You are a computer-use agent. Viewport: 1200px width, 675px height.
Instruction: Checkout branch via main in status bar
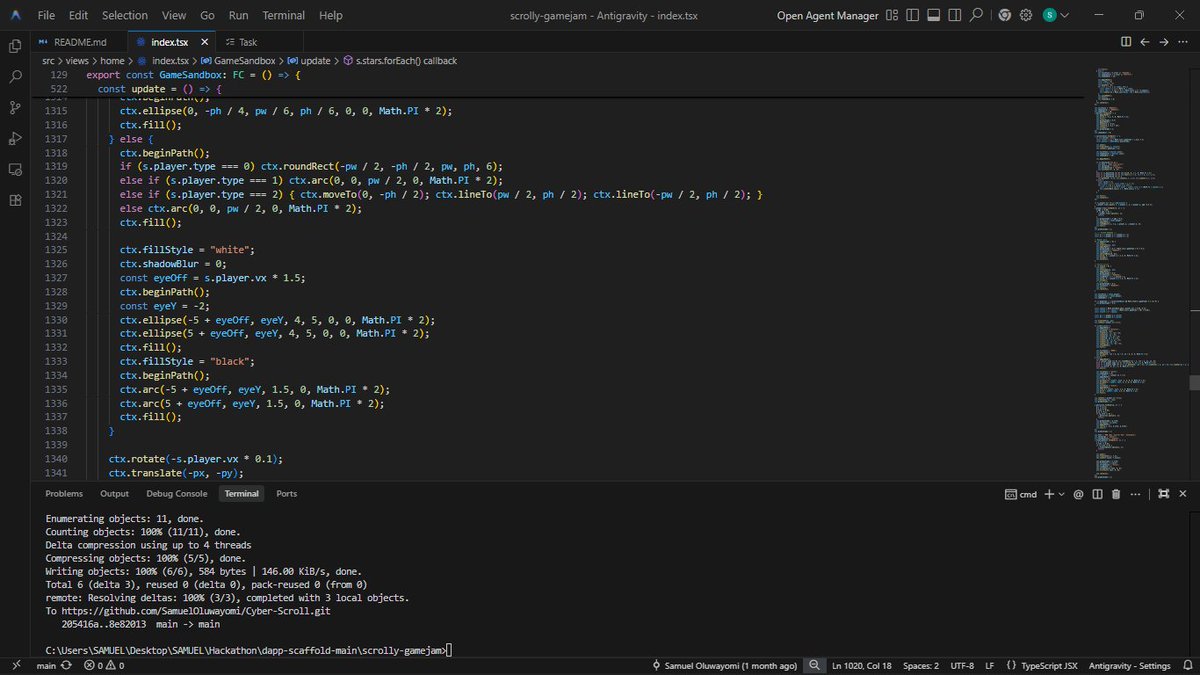click(x=46, y=666)
